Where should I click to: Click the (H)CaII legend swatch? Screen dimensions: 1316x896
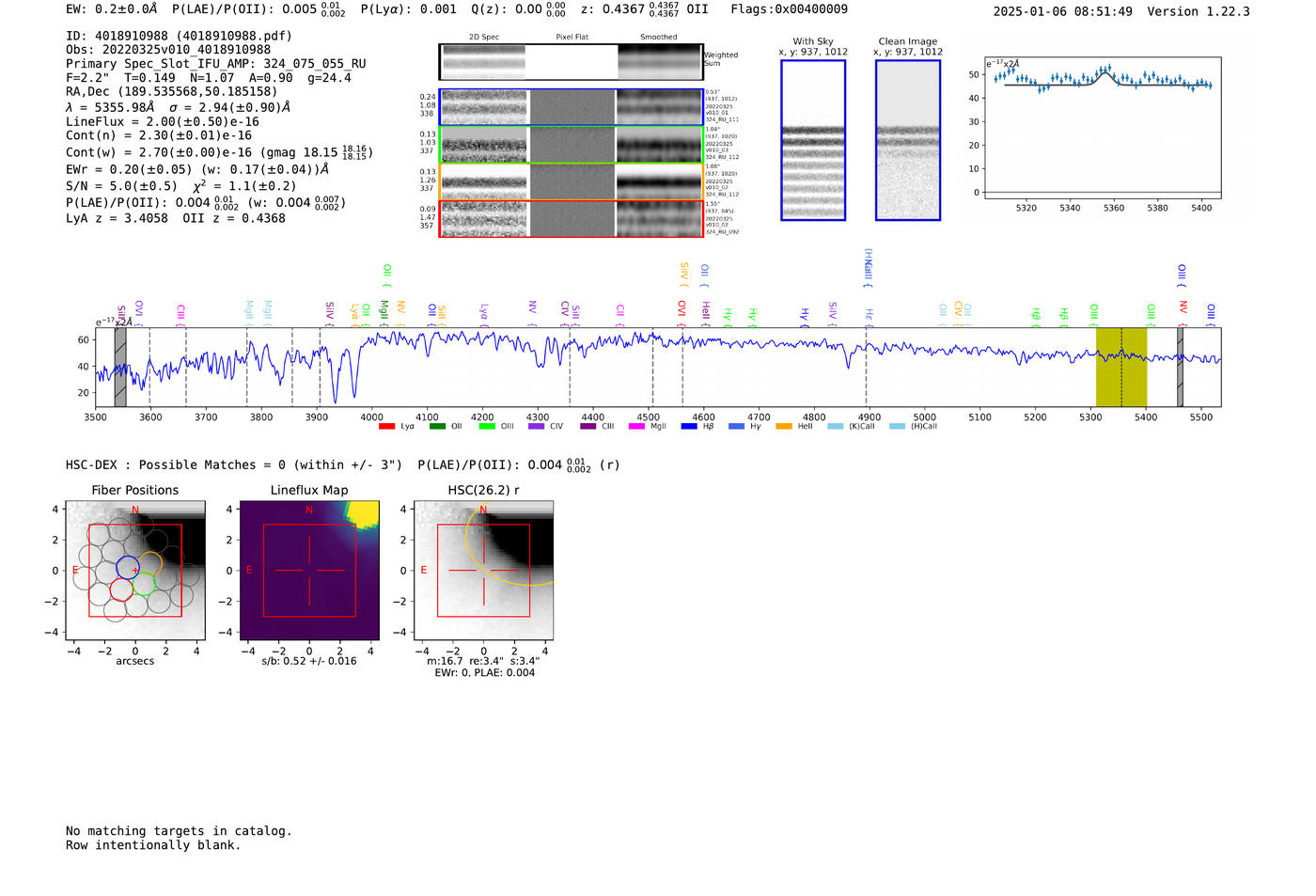(897, 427)
